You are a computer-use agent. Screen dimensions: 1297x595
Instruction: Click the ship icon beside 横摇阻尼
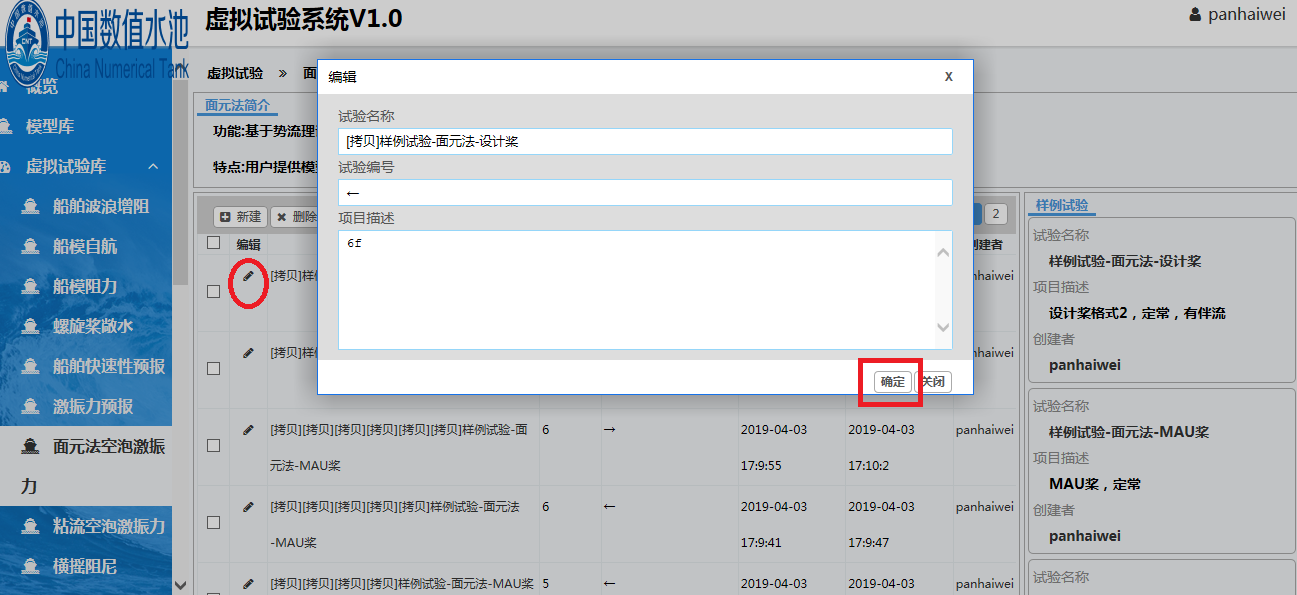[x=31, y=567]
